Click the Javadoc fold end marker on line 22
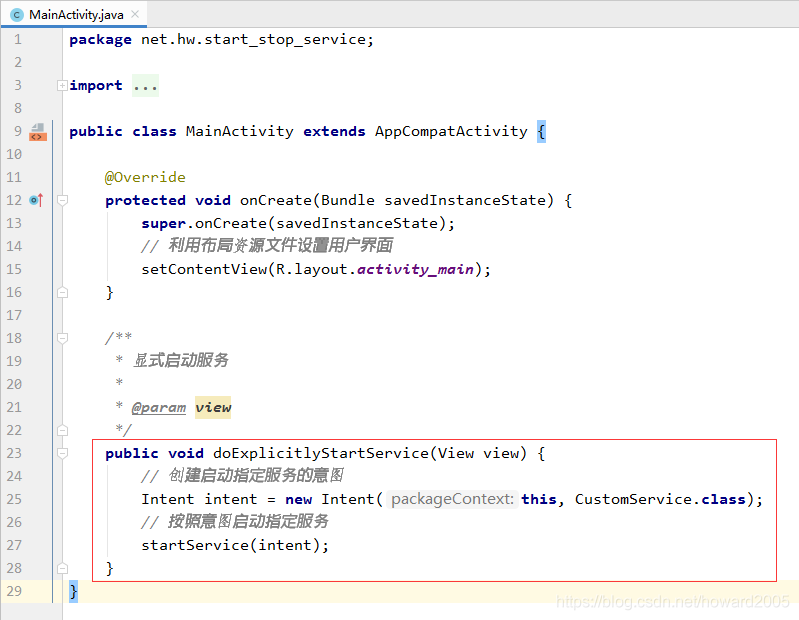This screenshot has height=620, width=799. tap(62, 430)
